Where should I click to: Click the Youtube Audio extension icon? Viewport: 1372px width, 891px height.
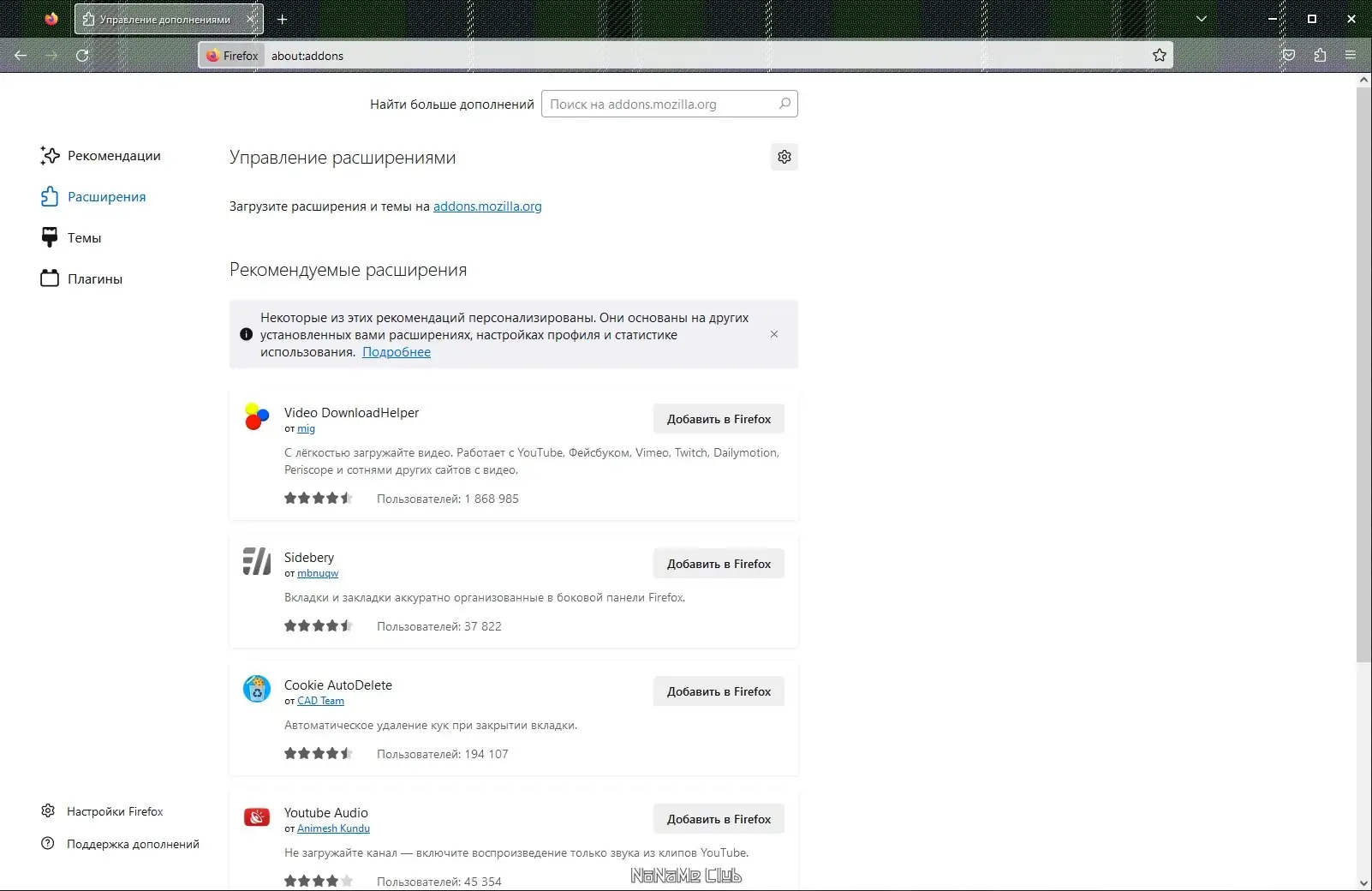257,817
